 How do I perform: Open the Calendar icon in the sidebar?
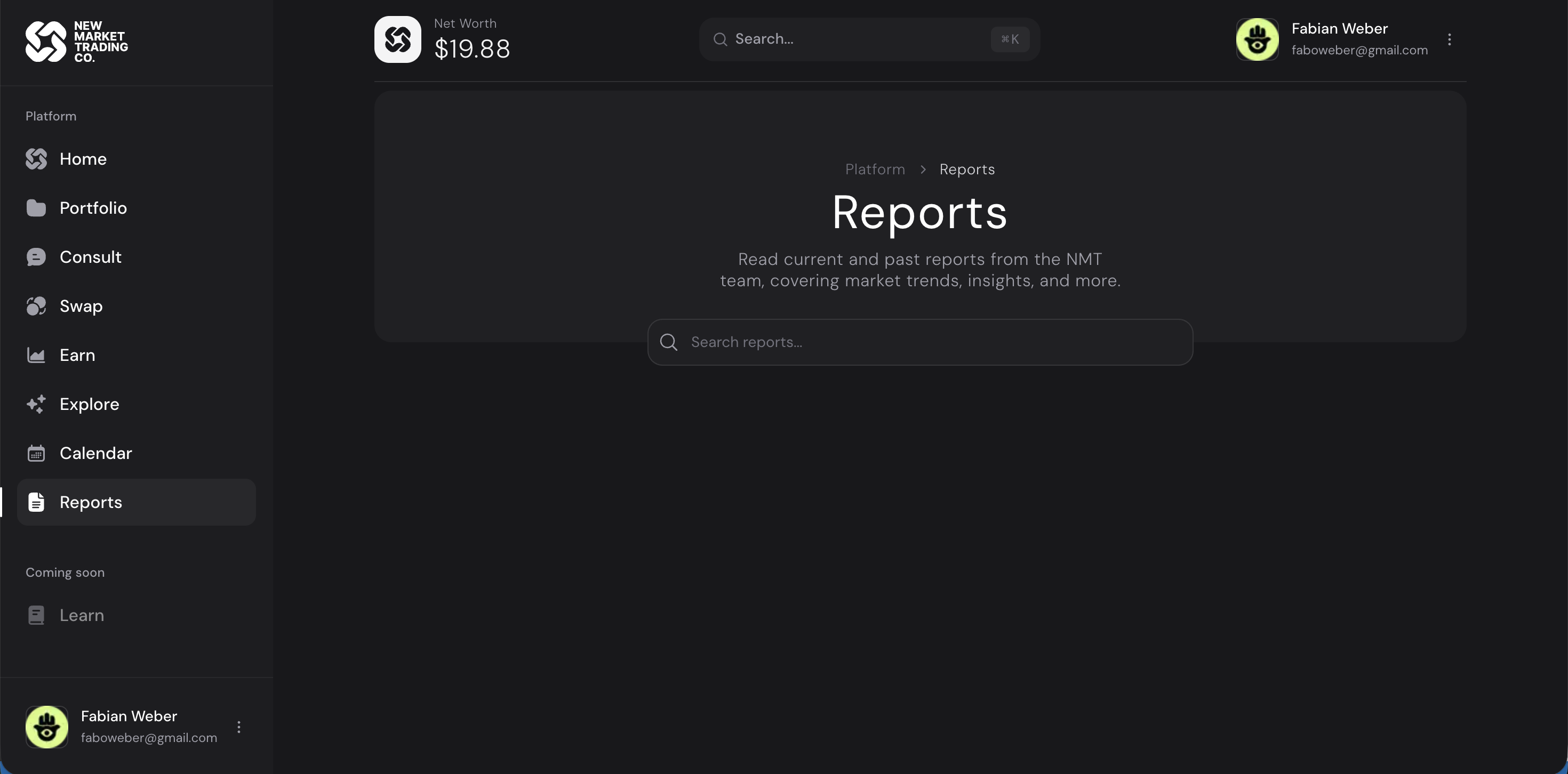tap(36, 453)
